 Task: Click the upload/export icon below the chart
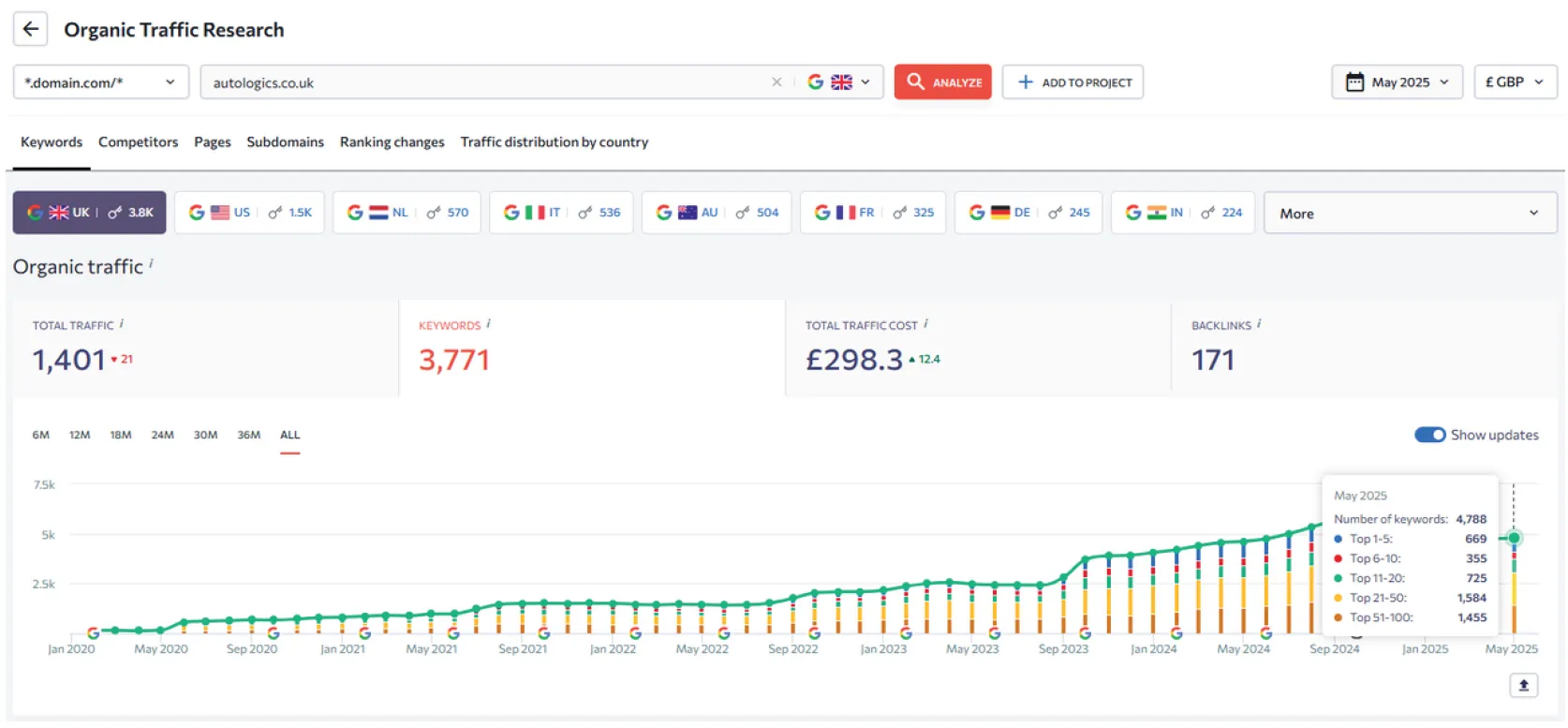(1524, 685)
